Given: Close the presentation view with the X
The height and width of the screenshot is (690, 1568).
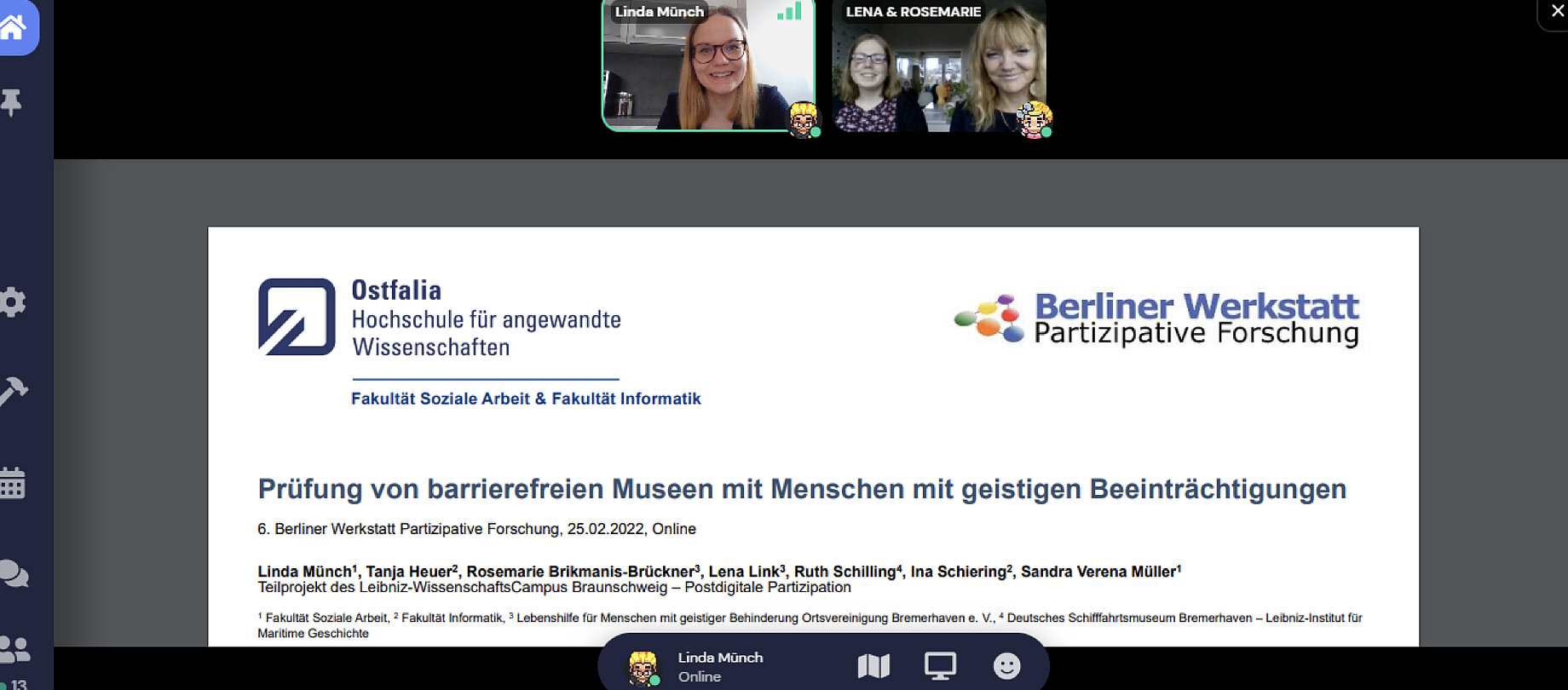Looking at the screenshot, I should (1557, 11).
